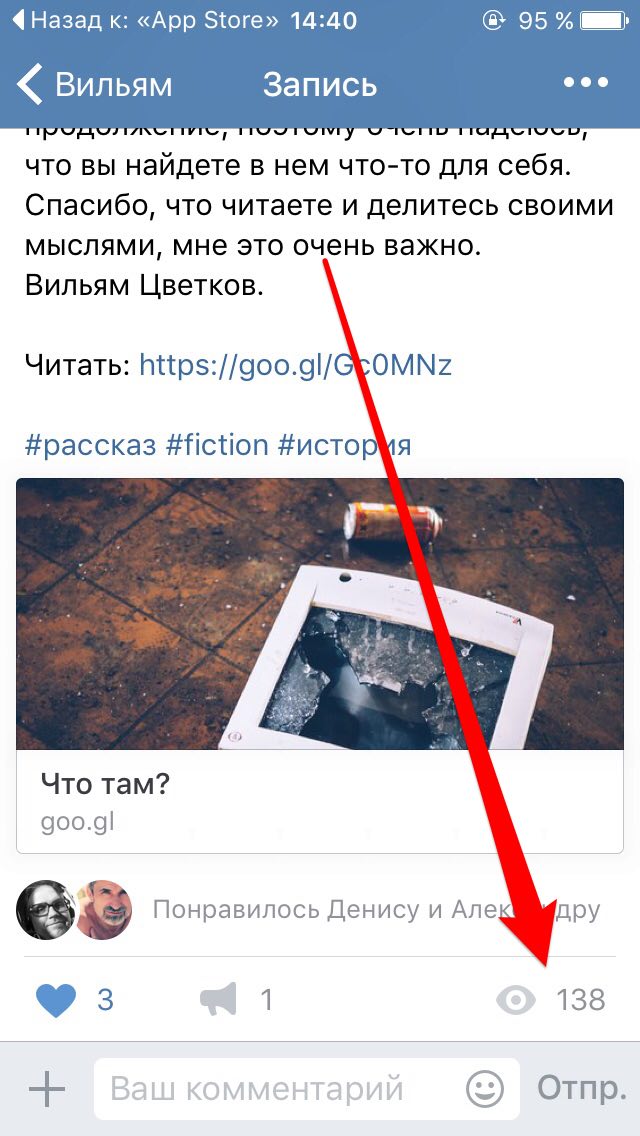
Task: Tap the plus attachment icon
Action: coord(47,1089)
